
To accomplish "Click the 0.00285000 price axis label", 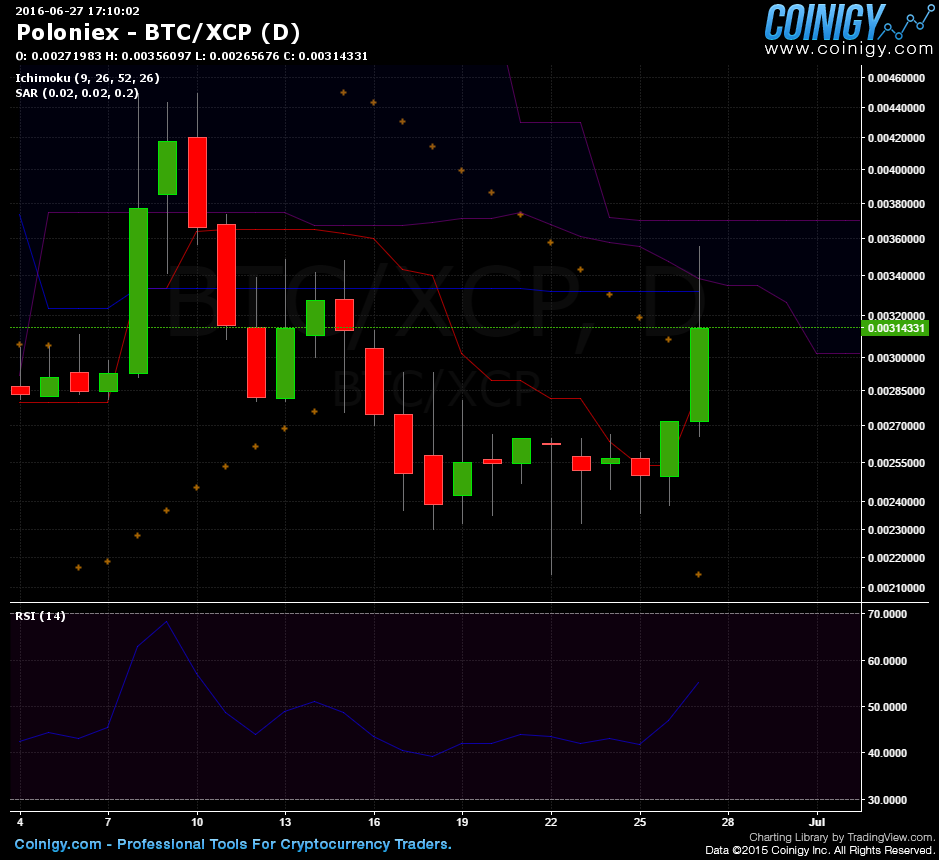I will 896,391.
